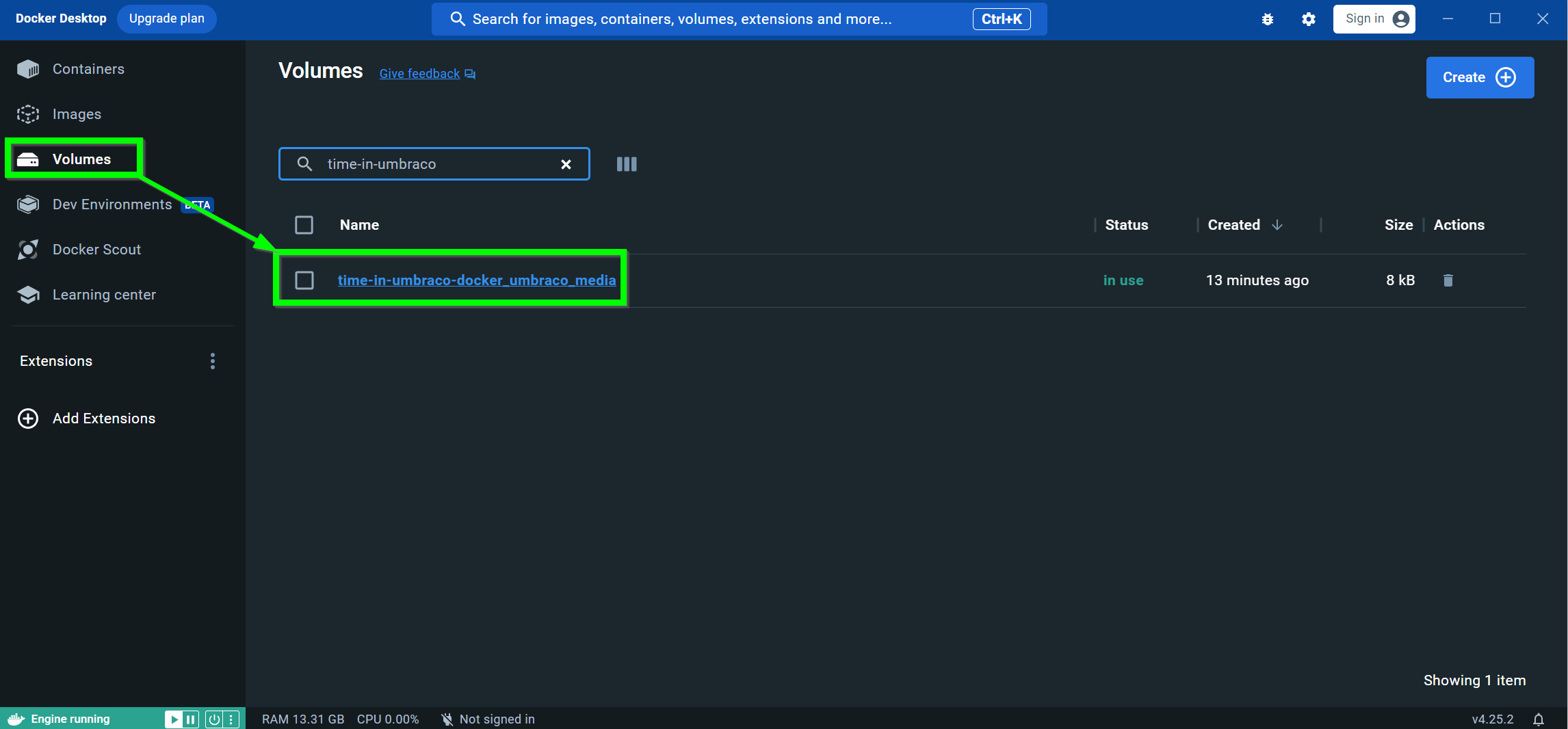Open Settings gear icon
1568x729 pixels.
point(1309,19)
